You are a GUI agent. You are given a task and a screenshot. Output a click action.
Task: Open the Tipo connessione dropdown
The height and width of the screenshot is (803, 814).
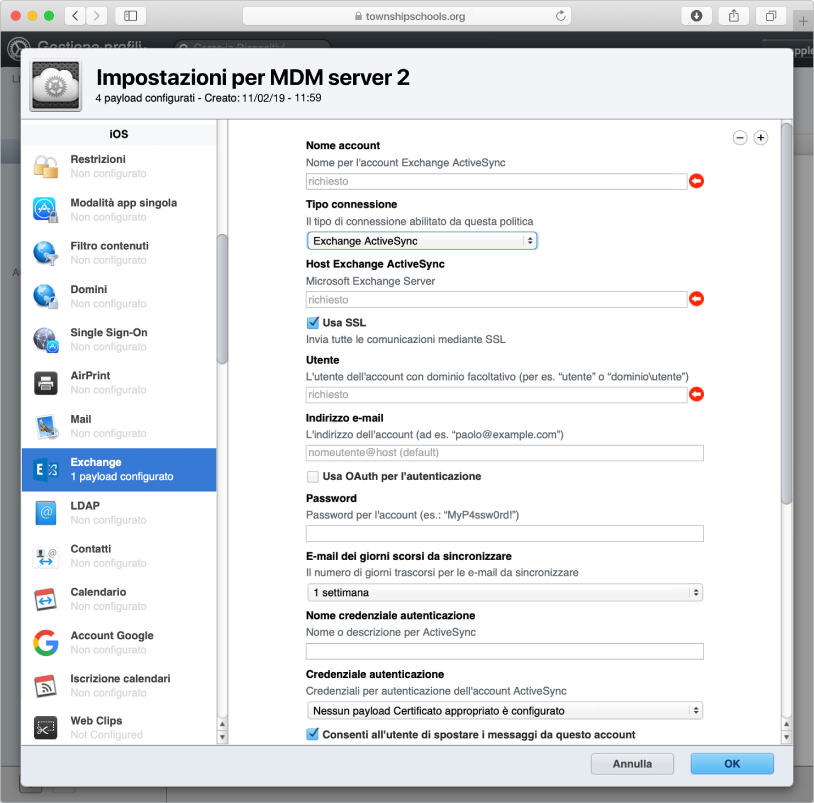(x=421, y=240)
